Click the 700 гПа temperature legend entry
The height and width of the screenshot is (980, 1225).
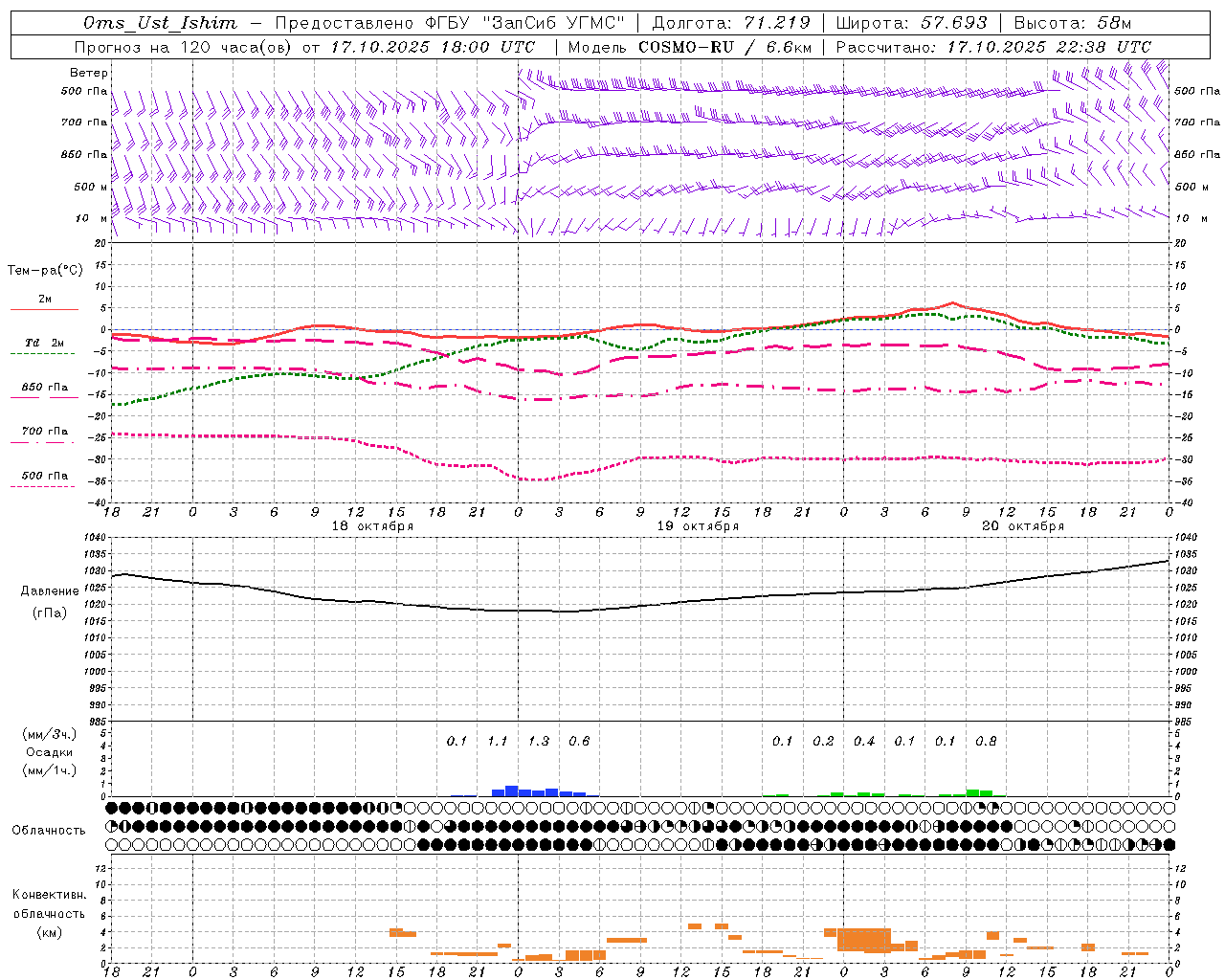(x=45, y=432)
